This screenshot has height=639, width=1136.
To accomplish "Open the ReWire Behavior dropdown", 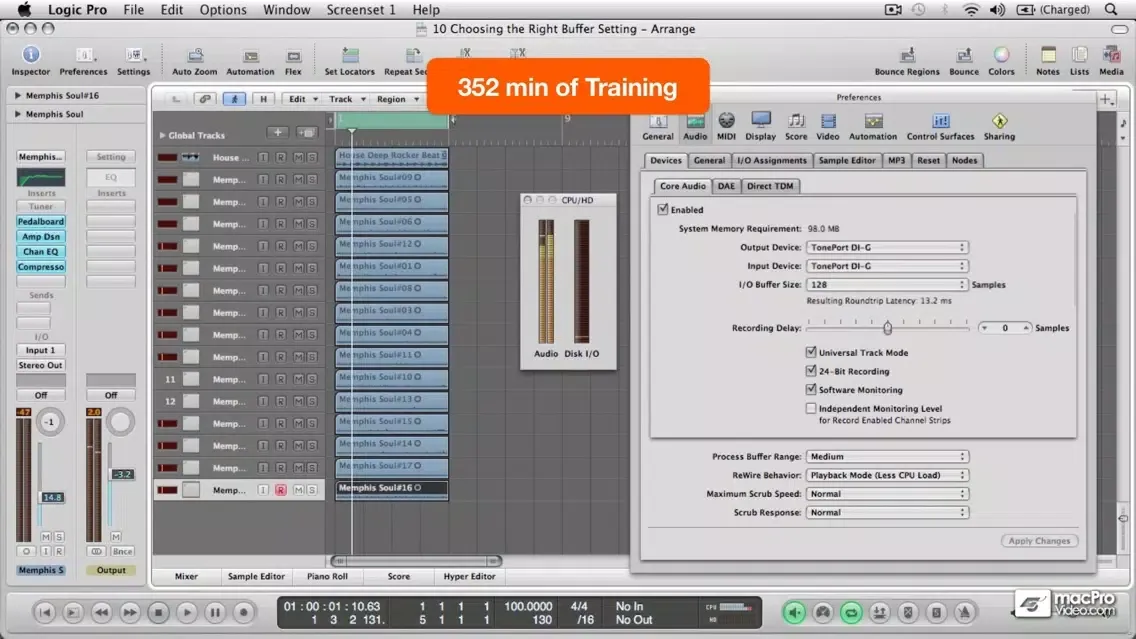I will point(887,475).
